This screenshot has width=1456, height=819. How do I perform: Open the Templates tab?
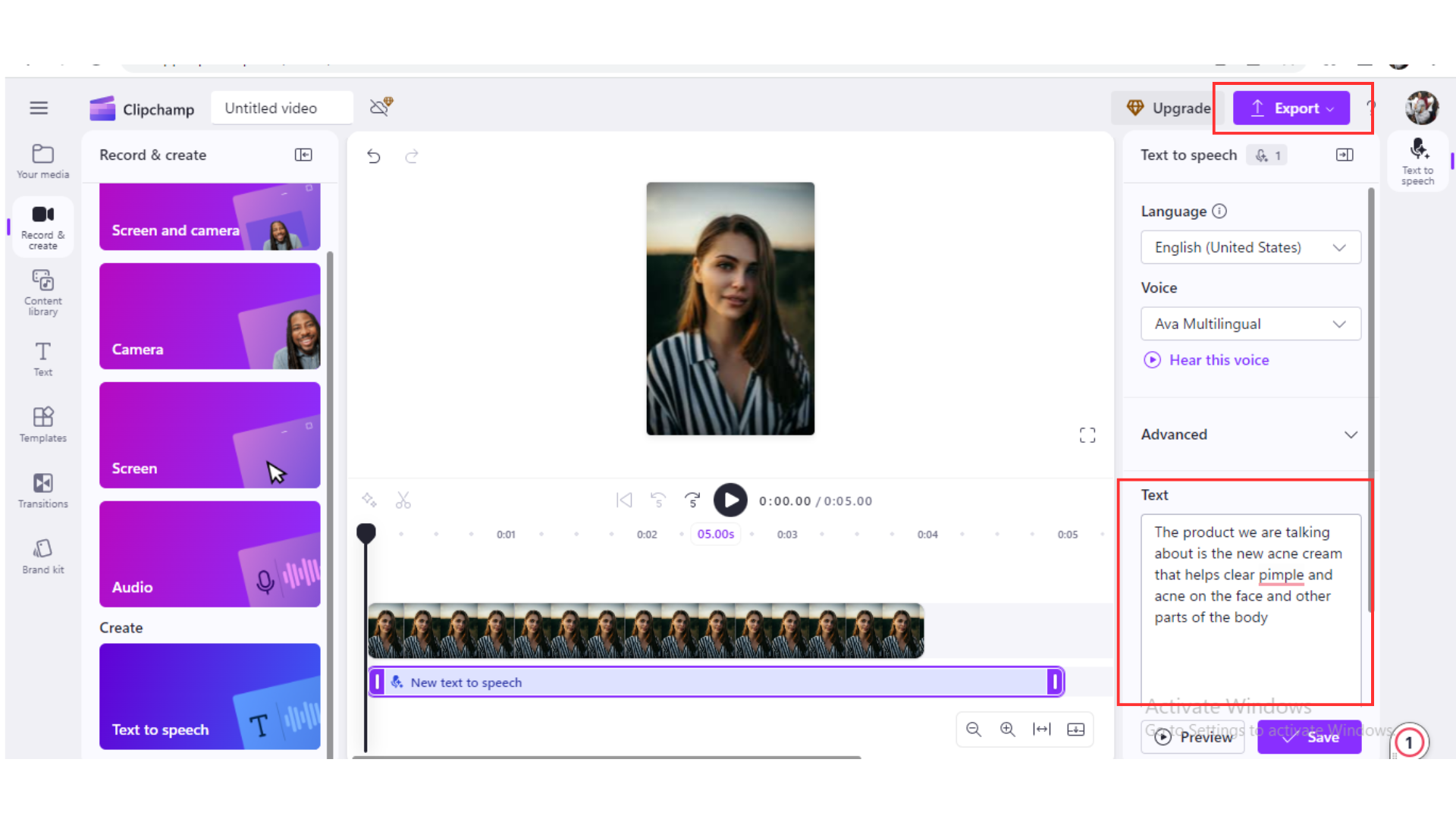click(43, 425)
